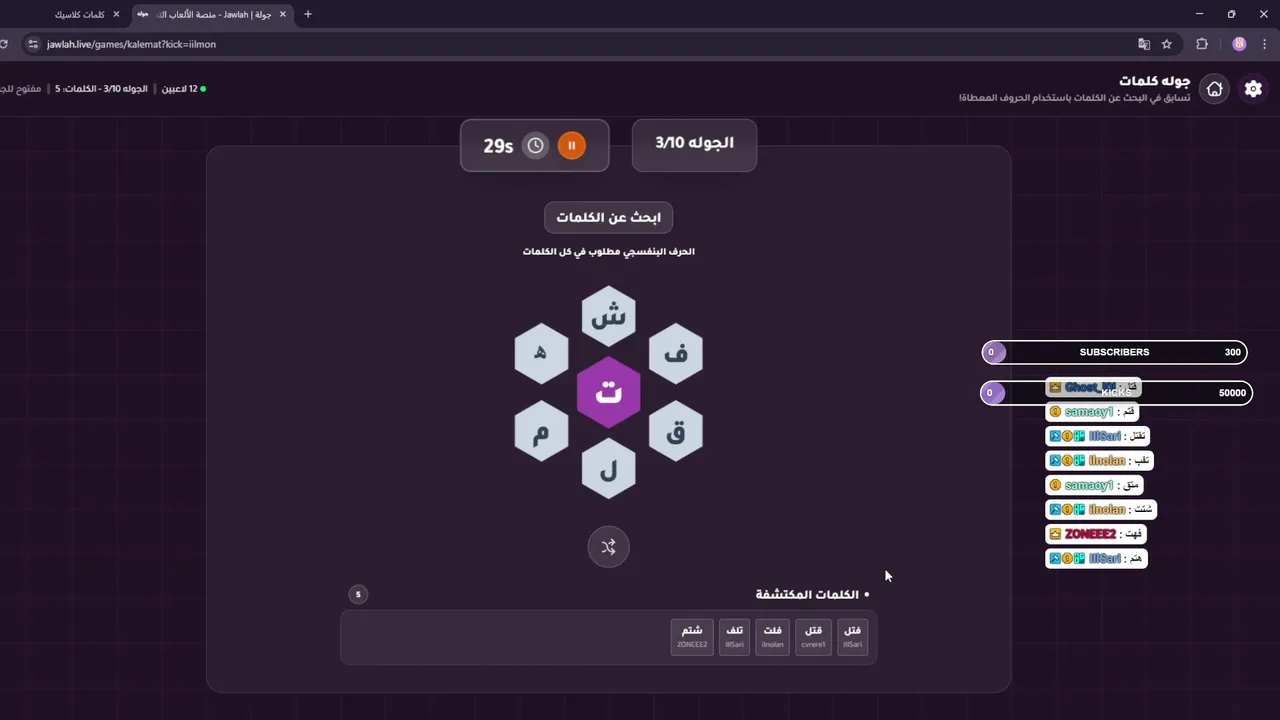The width and height of the screenshot is (1280, 720).
Task: Close the Jawlah browser tab
Action: tap(283, 15)
